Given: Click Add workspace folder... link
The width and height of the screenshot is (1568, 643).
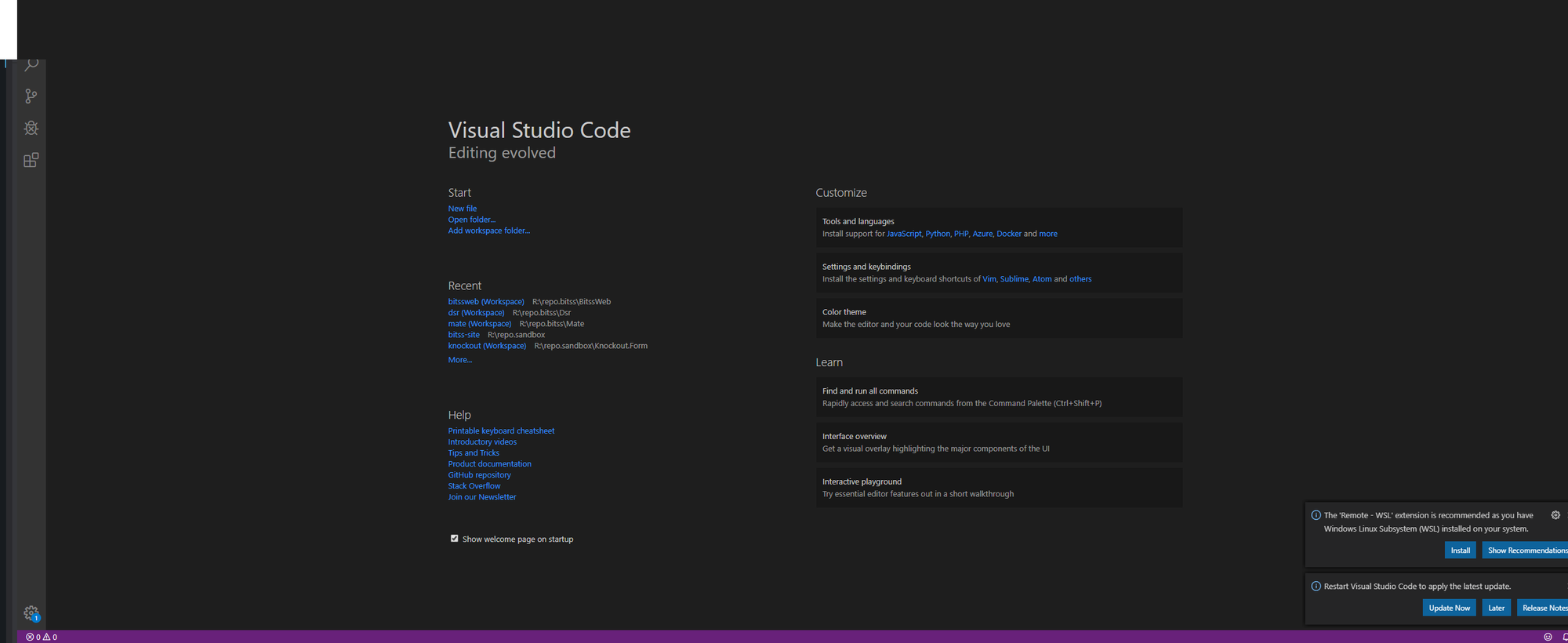Looking at the screenshot, I should coord(489,231).
